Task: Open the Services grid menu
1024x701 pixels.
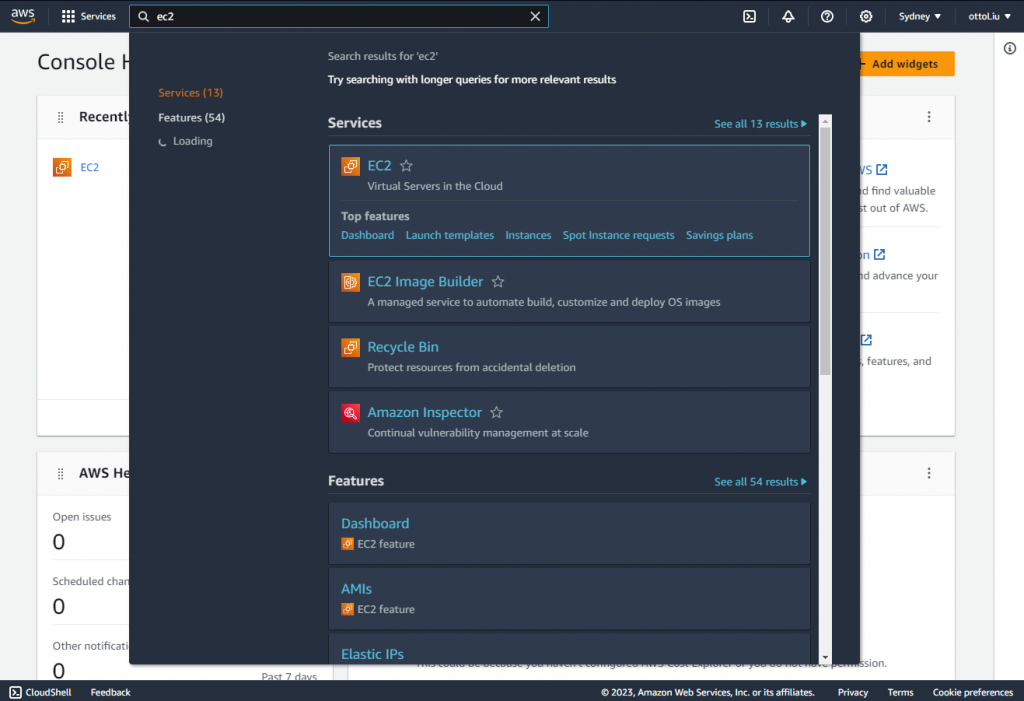Action: pos(88,16)
